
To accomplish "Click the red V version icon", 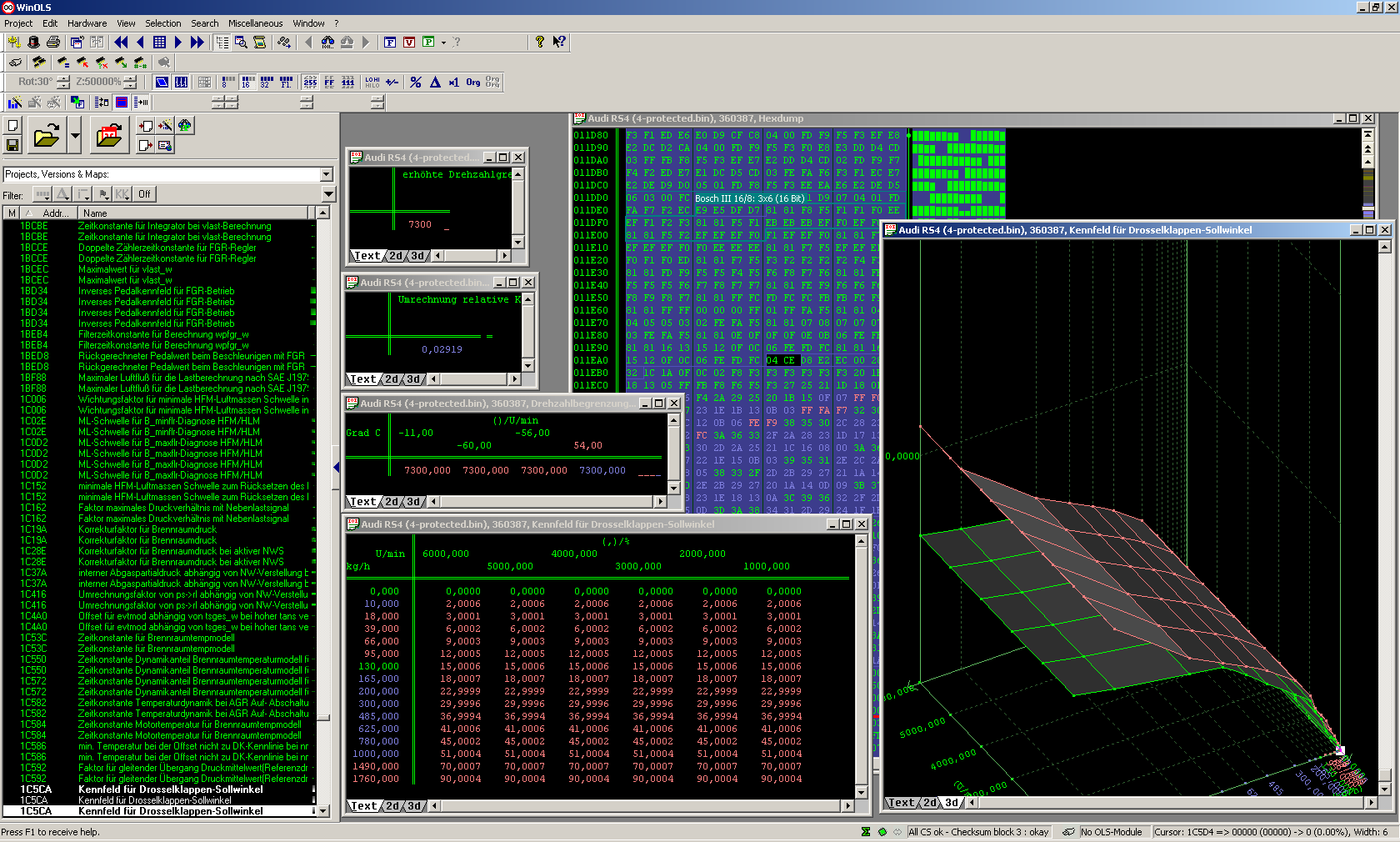I will pyautogui.click(x=409, y=42).
